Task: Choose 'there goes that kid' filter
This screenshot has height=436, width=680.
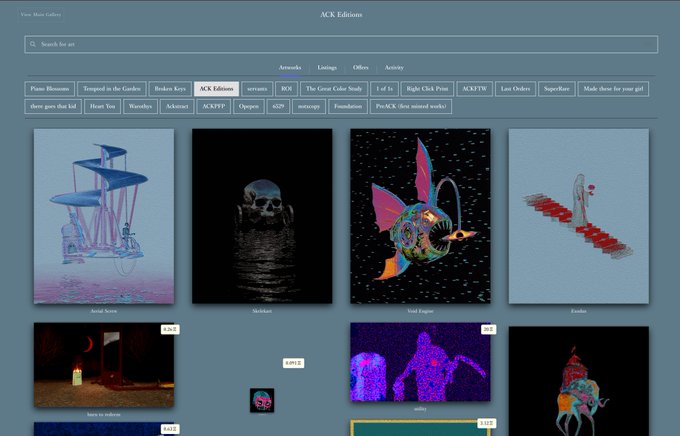Action: (x=53, y=106)
